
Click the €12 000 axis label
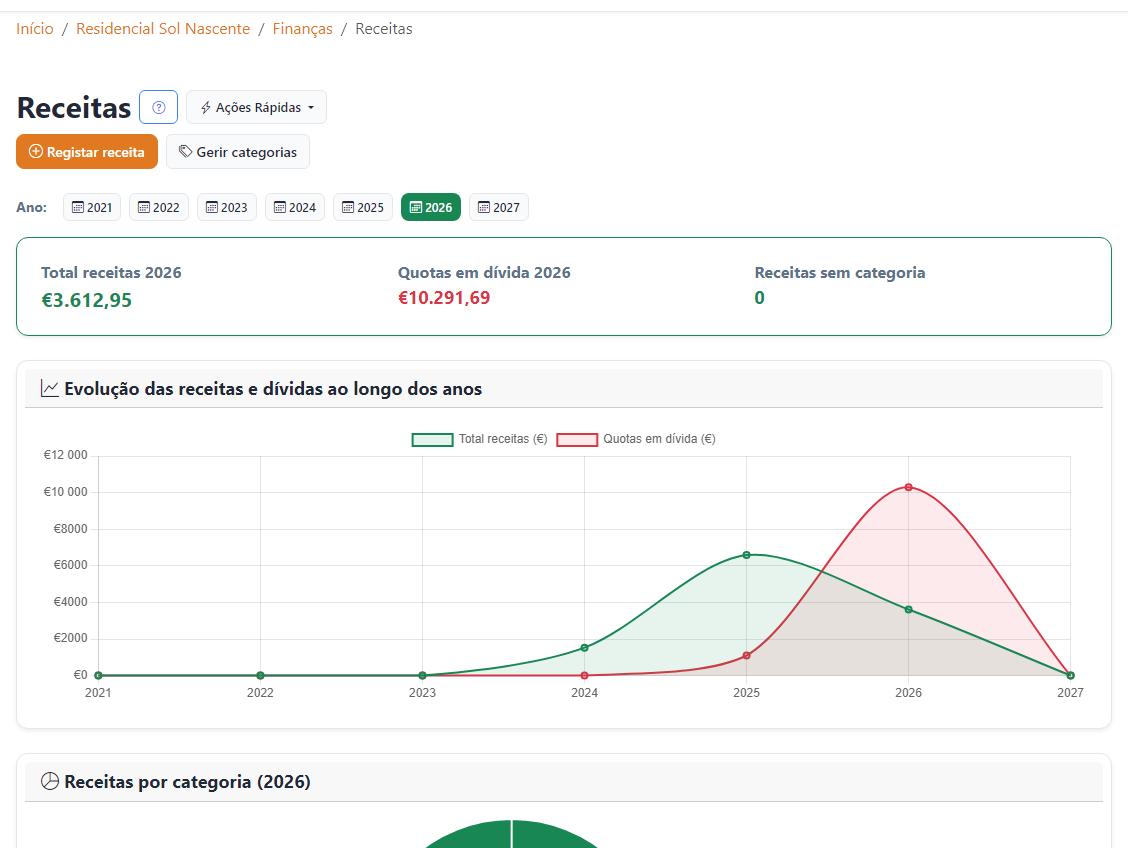[65, 455]
